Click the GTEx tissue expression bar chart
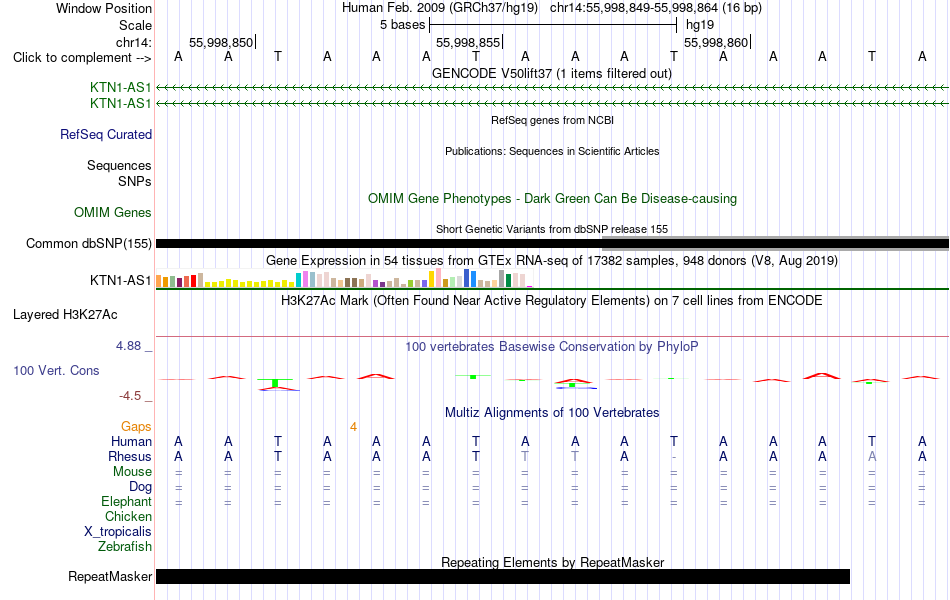Viewport: 950px width, 600px height. 344,279
